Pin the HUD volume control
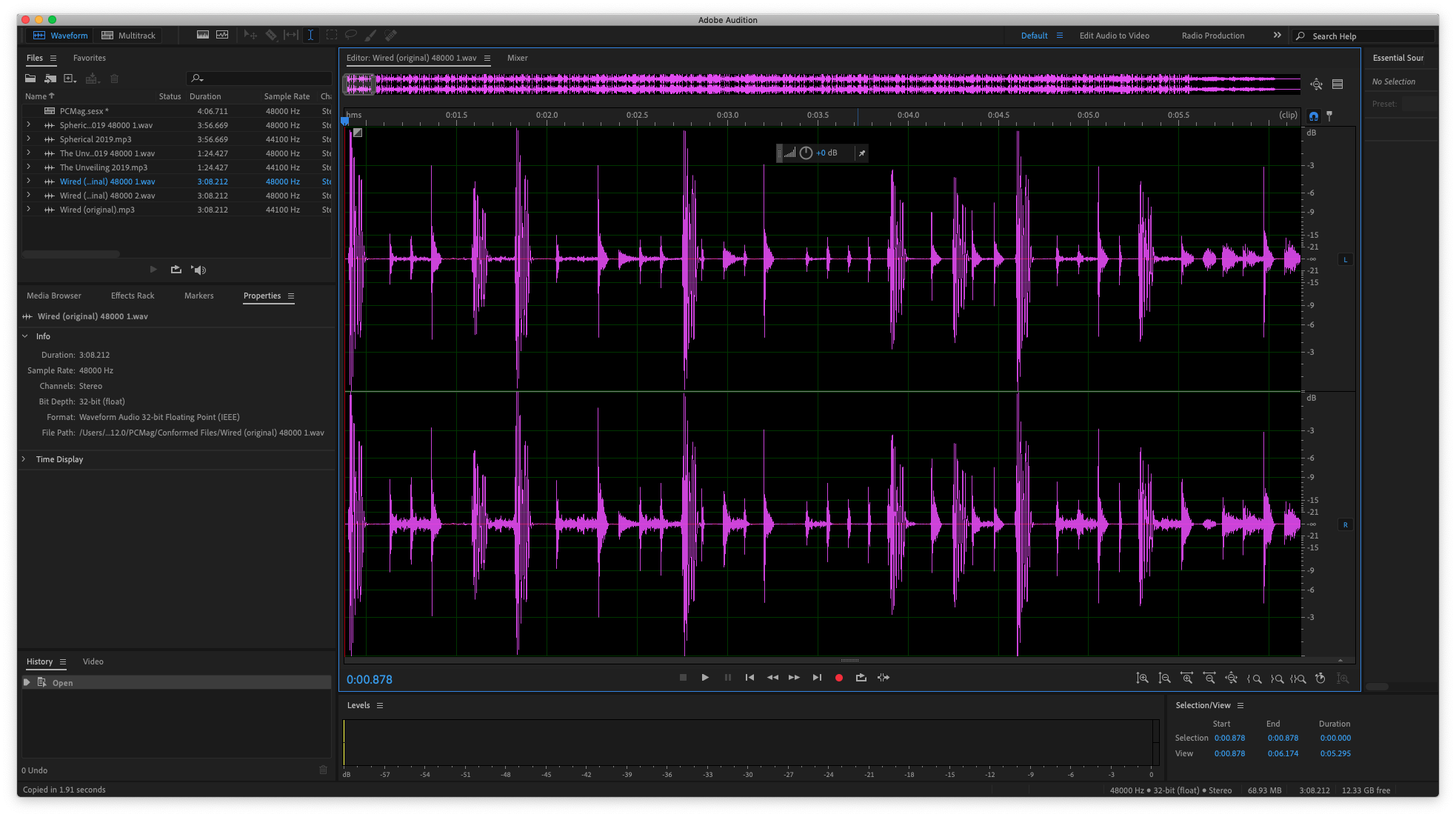1456x817 pixels. pyautogui.click(x=861, y=153)
